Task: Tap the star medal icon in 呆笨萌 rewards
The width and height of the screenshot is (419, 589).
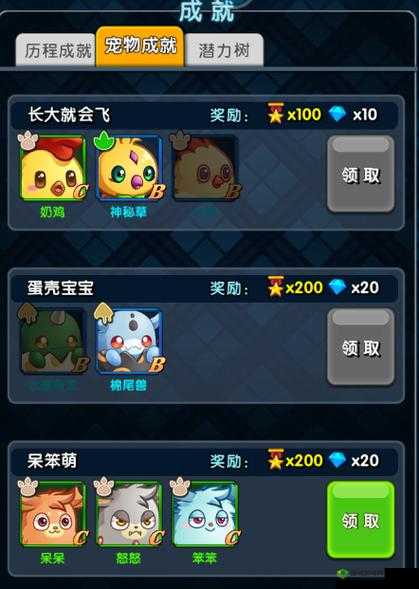Action: tap(275, 459)
